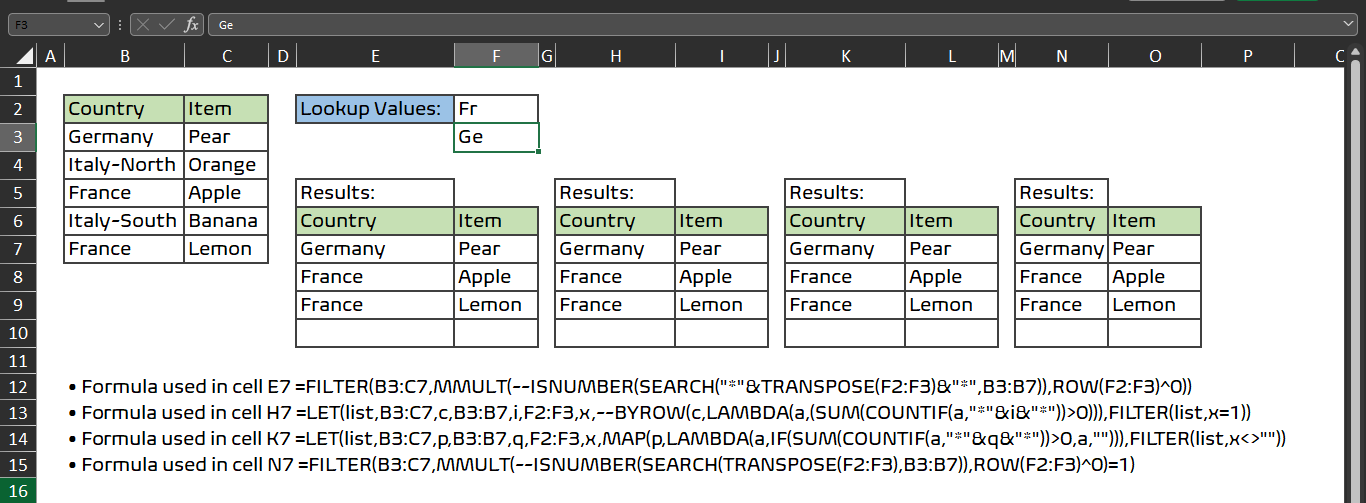The height and width of the screenshot is (503, 1366).
Task: Select Orange cell
Action: coord(227,165)
